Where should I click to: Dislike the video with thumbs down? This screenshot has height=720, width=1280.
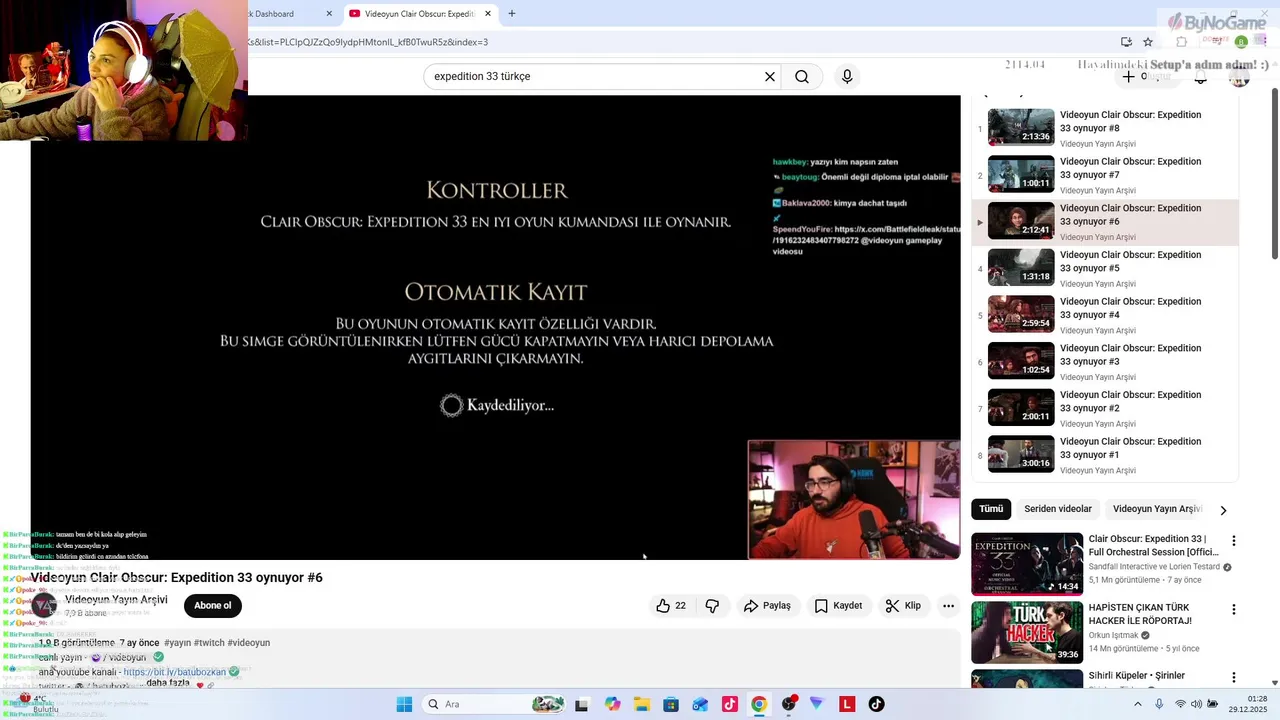tap(712, 606)
